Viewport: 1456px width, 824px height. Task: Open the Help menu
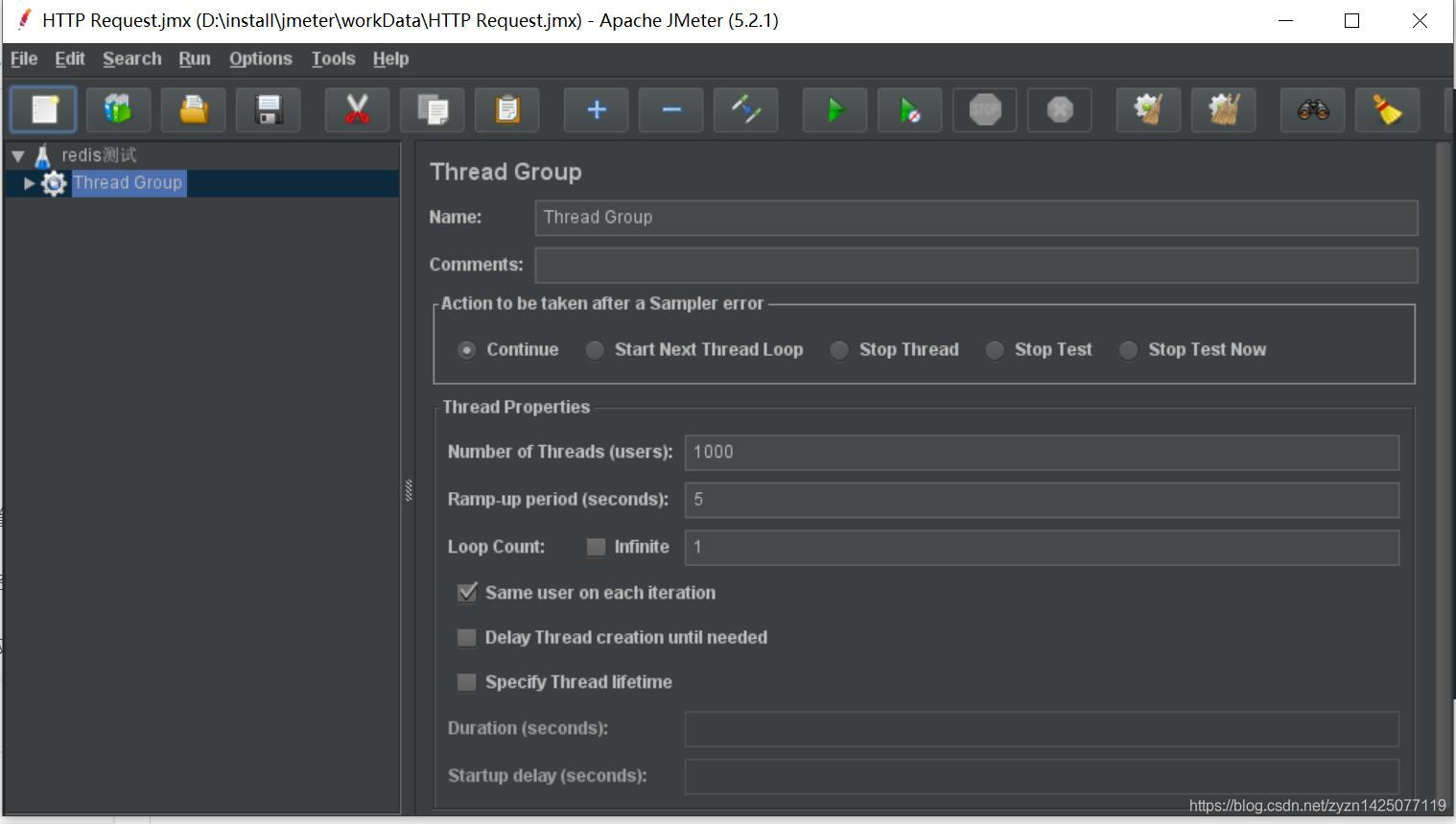pos(391,59)
